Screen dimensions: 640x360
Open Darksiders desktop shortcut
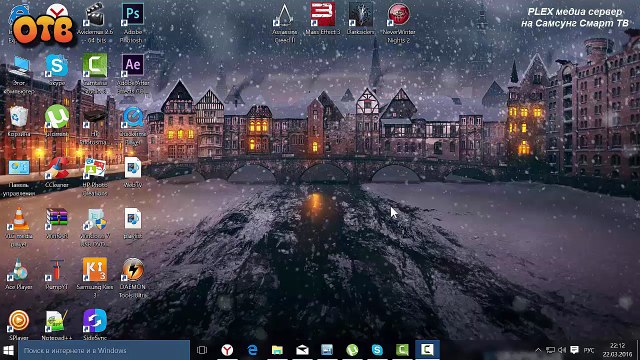pyautogui.click(x=360, y=18)
